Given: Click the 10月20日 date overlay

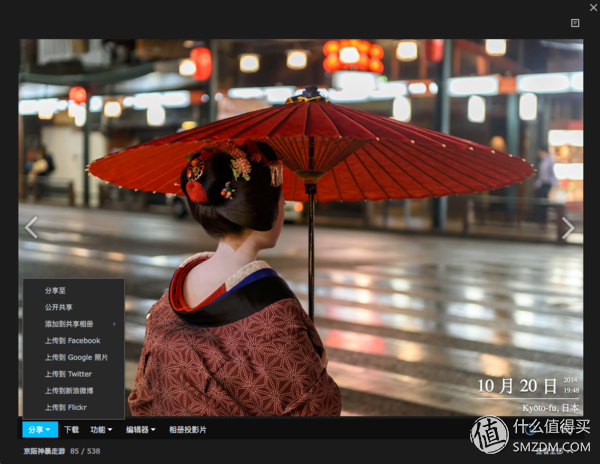Looking at the screenshot, I should coord(516,386).
